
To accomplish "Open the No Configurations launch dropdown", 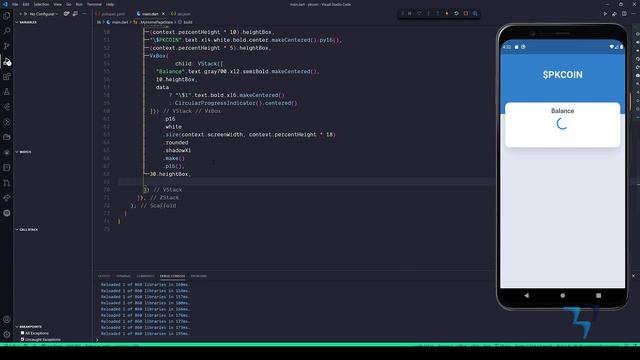I will pyautogui.click(x=44, y=14).
